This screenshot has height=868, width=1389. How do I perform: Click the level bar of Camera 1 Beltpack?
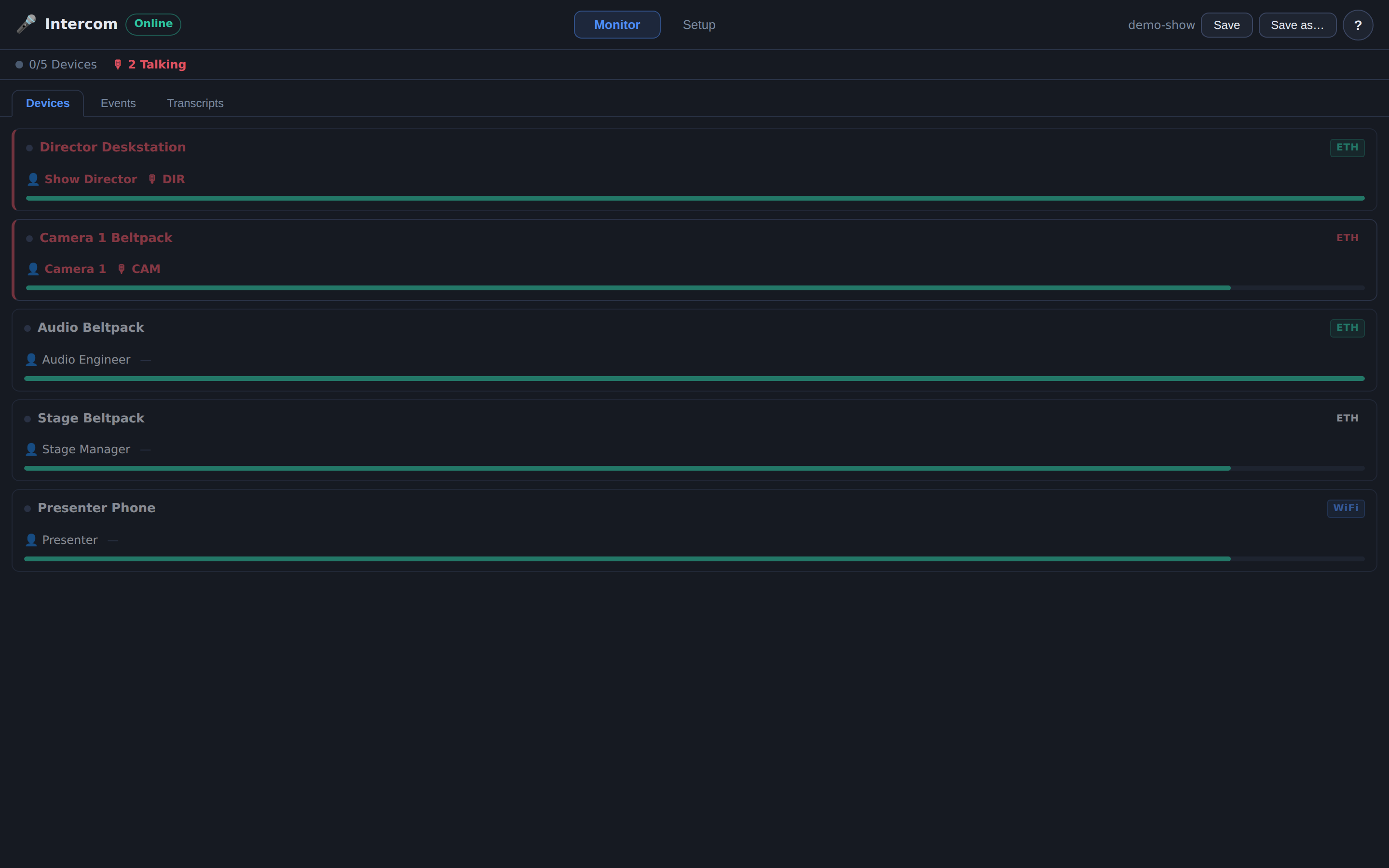point(695,287)
